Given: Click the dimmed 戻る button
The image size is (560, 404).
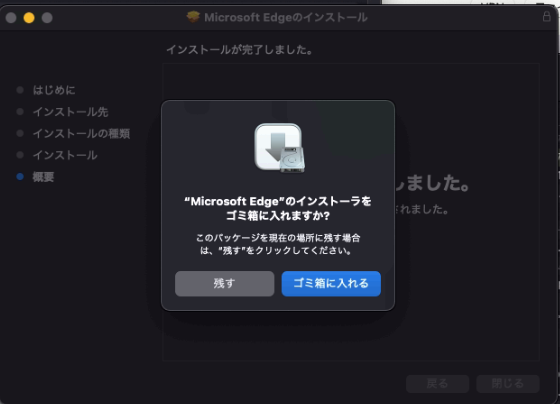Looking at the screenshot, I should pyautogui.click(x=438, y=384).
